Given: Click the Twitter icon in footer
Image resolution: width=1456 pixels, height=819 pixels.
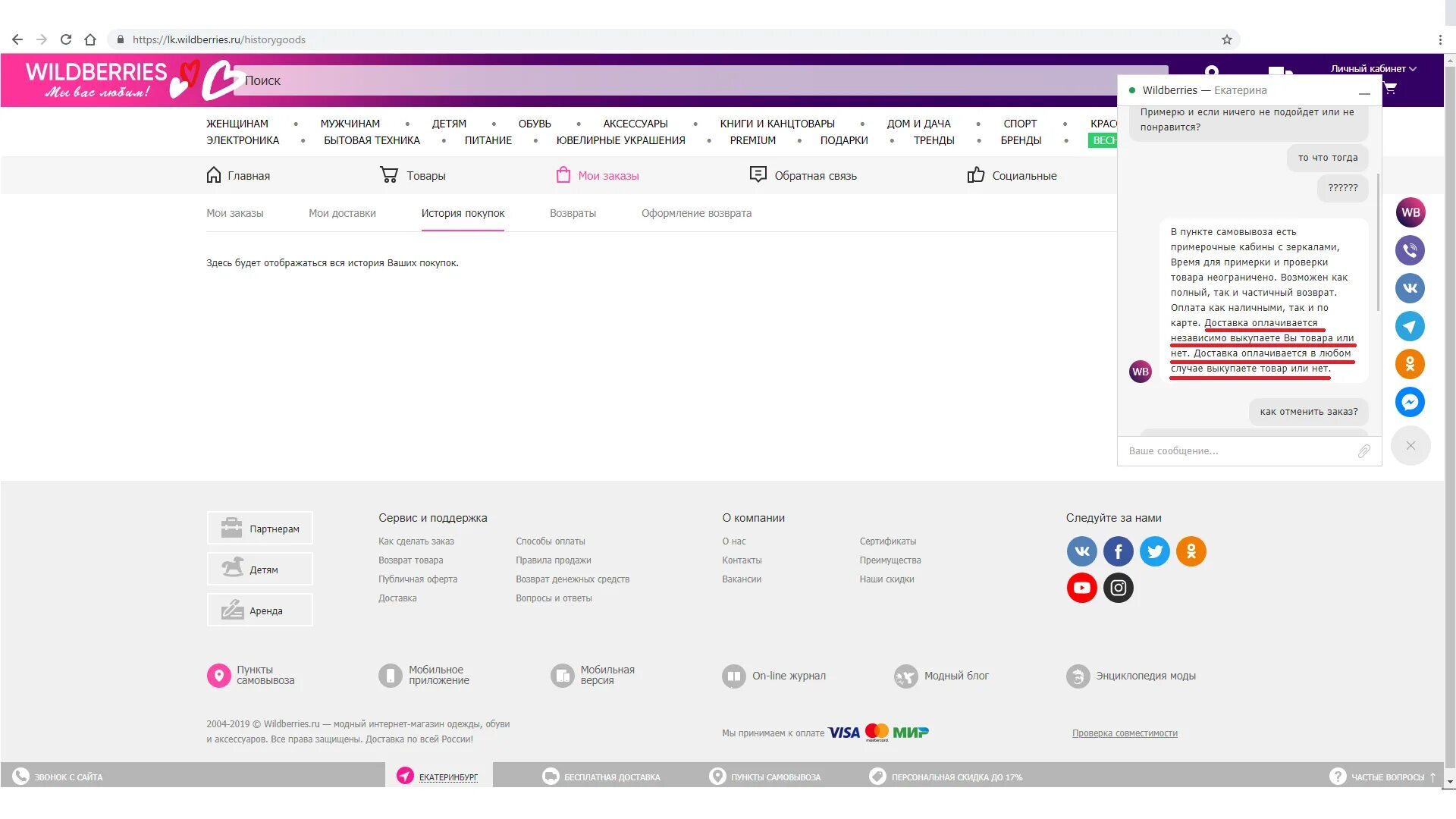Looking at the screenshot, I should coord(1154,551).
